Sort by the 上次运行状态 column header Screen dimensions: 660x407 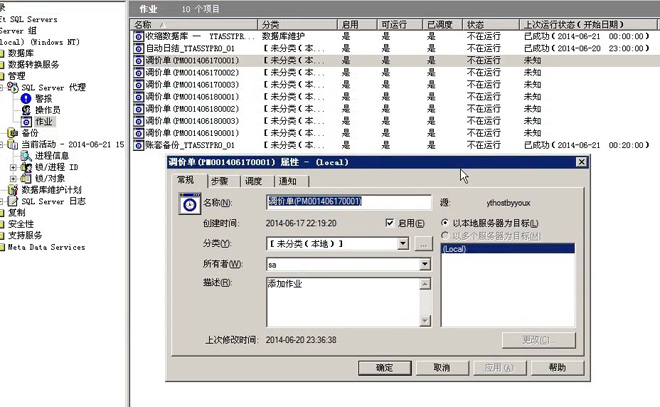click(589, 24)
